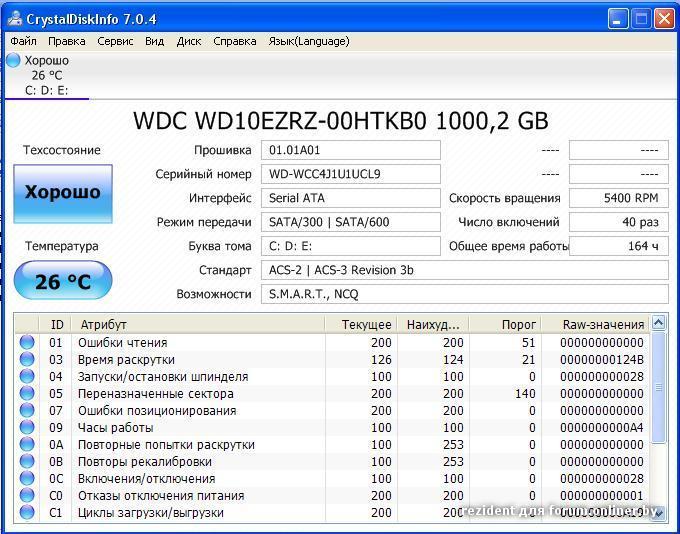
Task: Click the serial number field WD-WCC4J1U1UCL9
Action: (350, 174)
